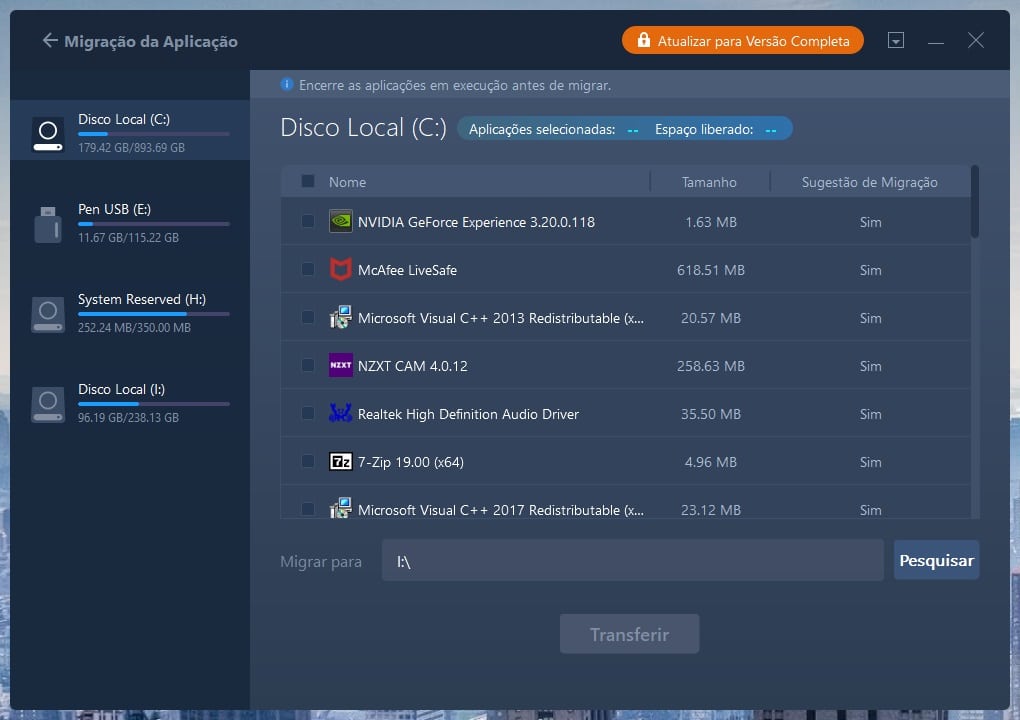Click the info icon next to the warning message
Screen dimensions: 1020x720
287,85
